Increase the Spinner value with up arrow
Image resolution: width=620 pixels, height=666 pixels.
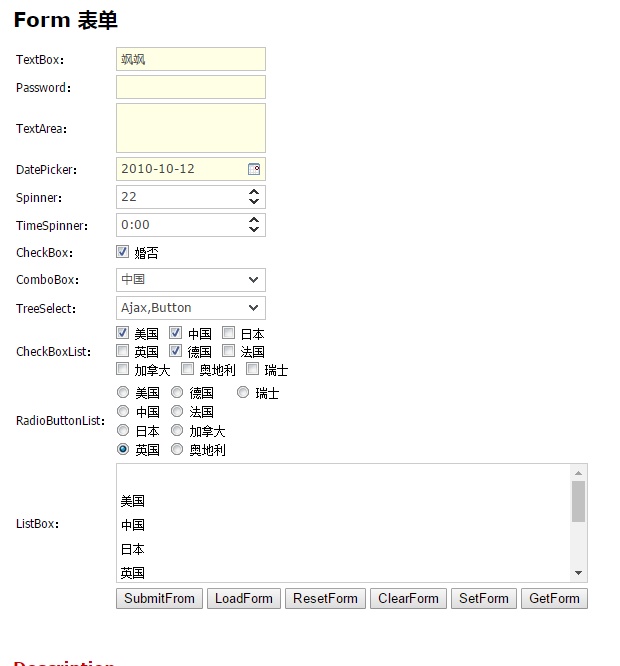[254, 192]
